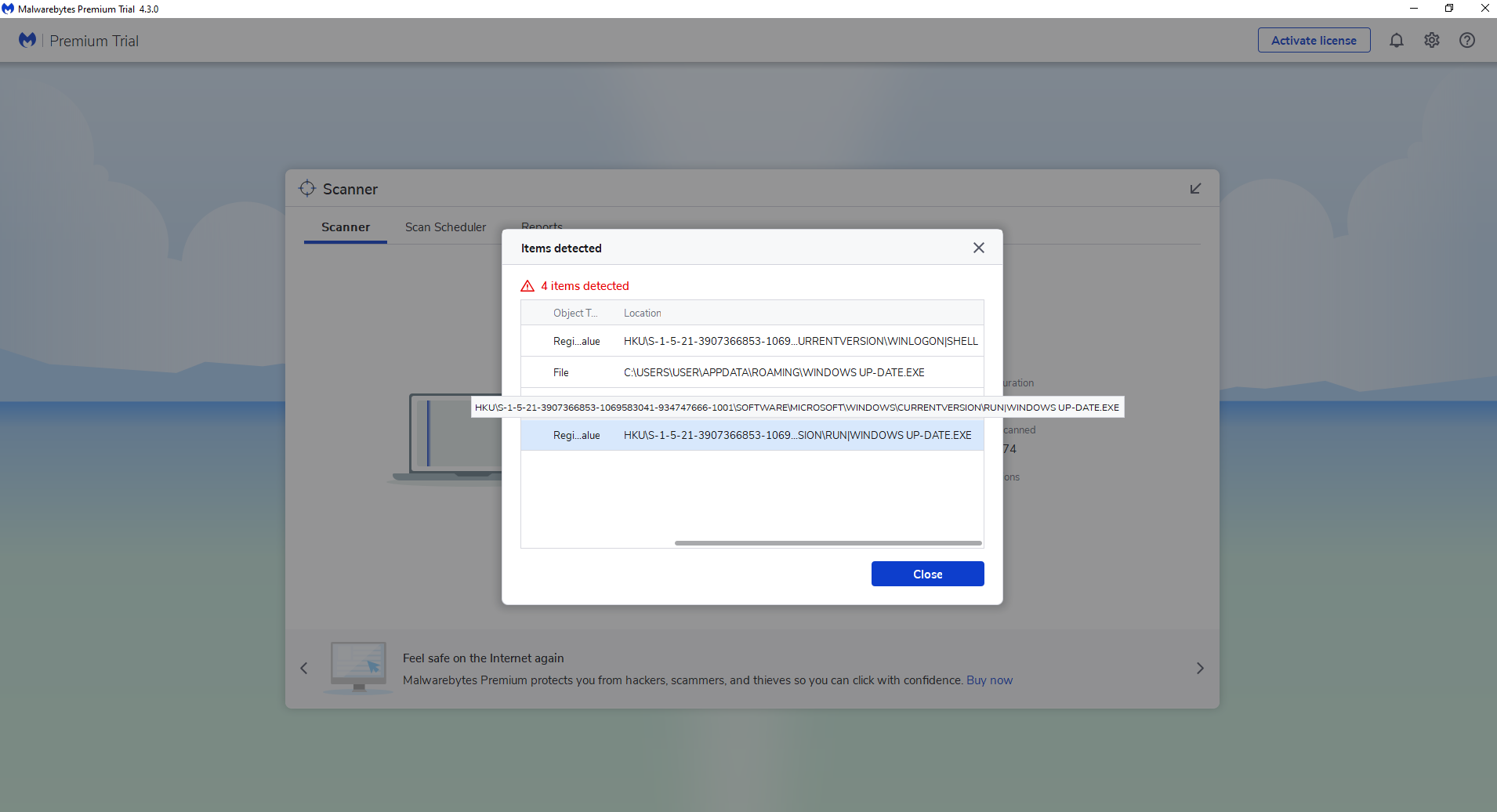Click the red warning triangle icon
The image size is (1497, 812).
(x=527, y=286)
